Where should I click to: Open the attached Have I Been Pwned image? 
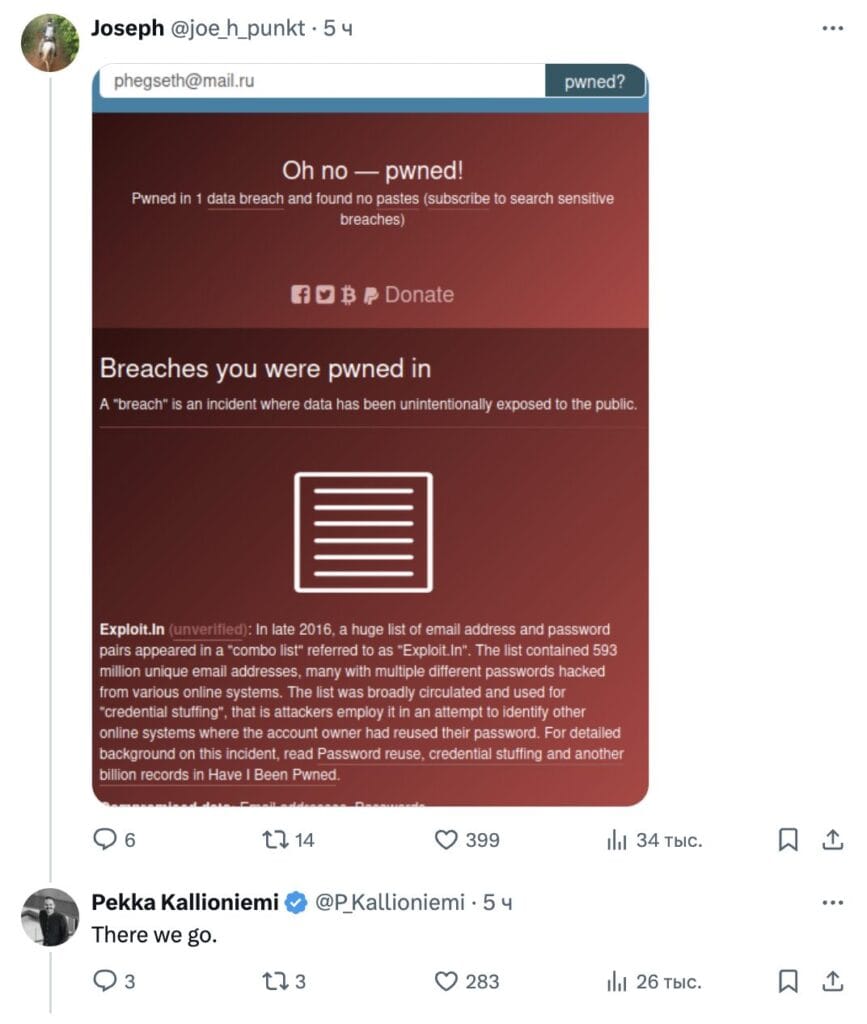370,435
